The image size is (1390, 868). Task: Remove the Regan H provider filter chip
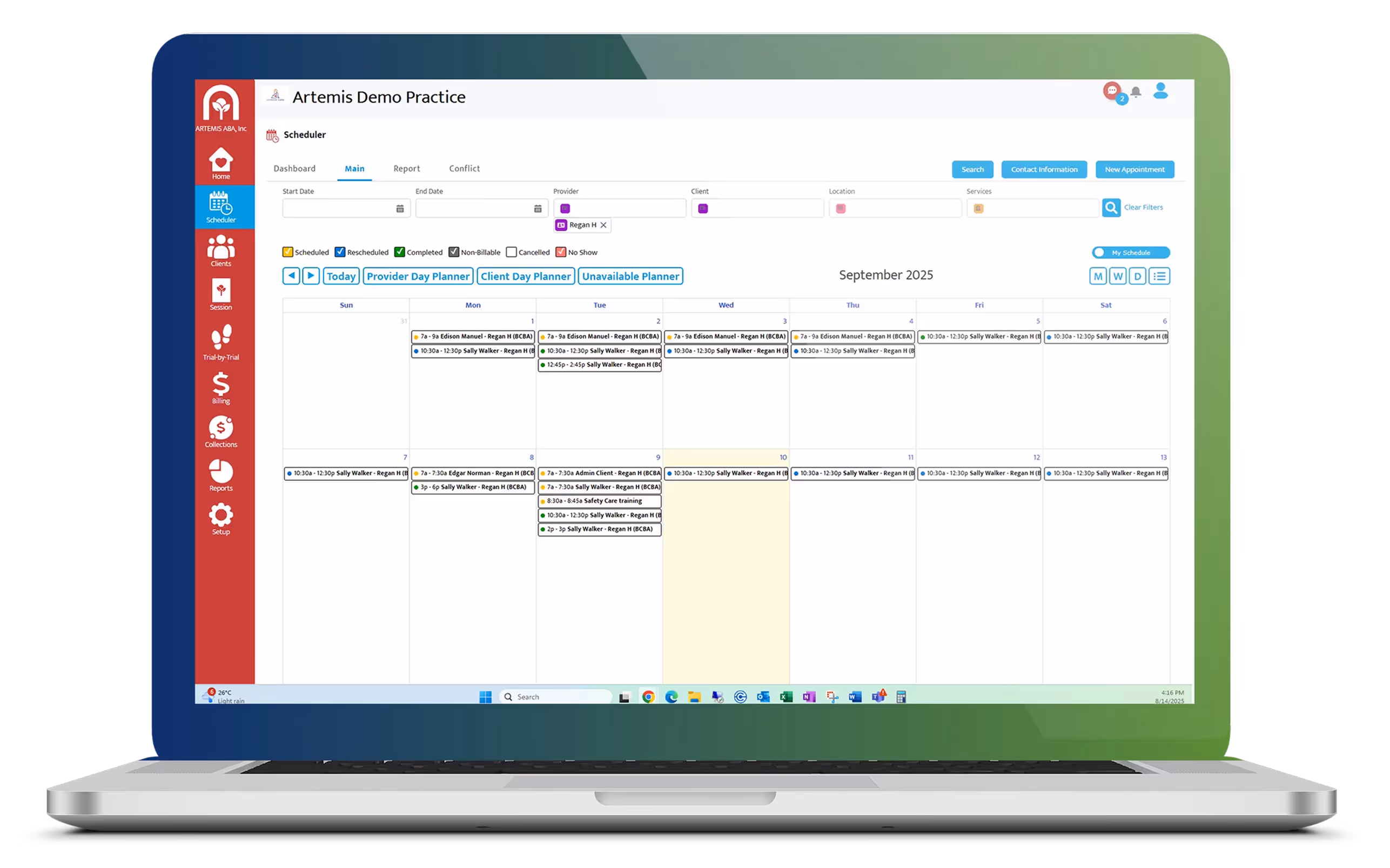click(x=603, y=225)
